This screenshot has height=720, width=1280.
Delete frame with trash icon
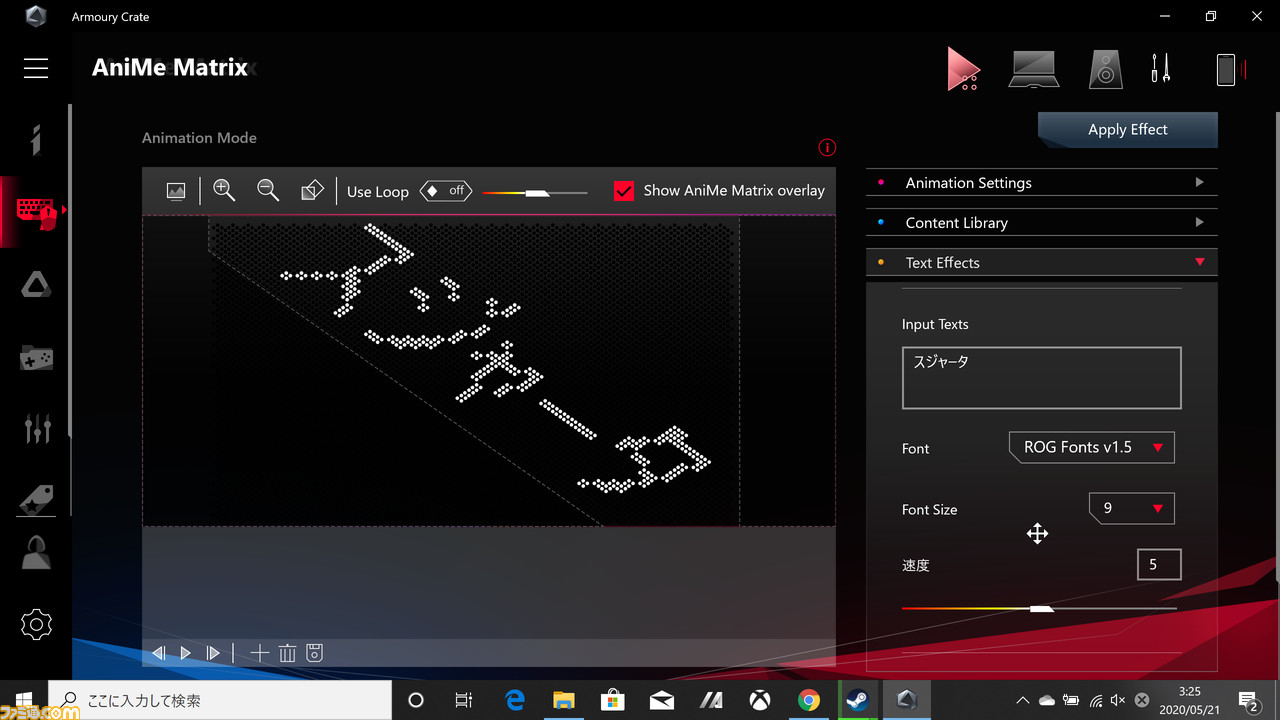coord(287,653)
